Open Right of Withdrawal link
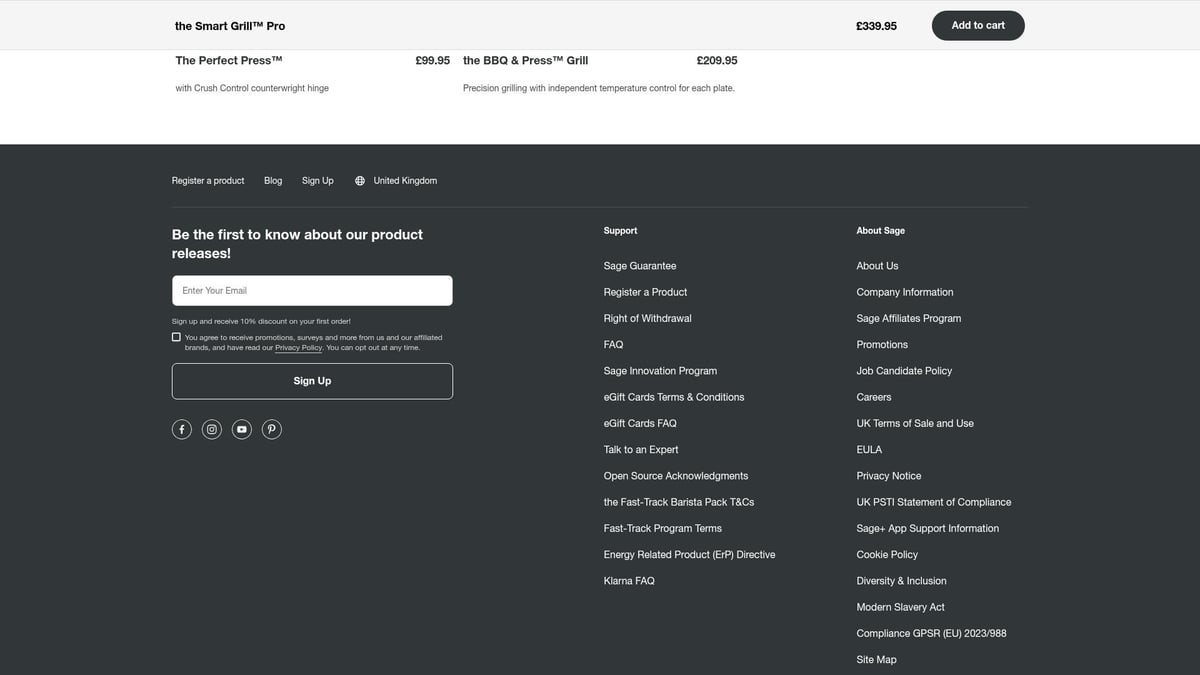This screenshot has width=1200, height=675. 647,318
